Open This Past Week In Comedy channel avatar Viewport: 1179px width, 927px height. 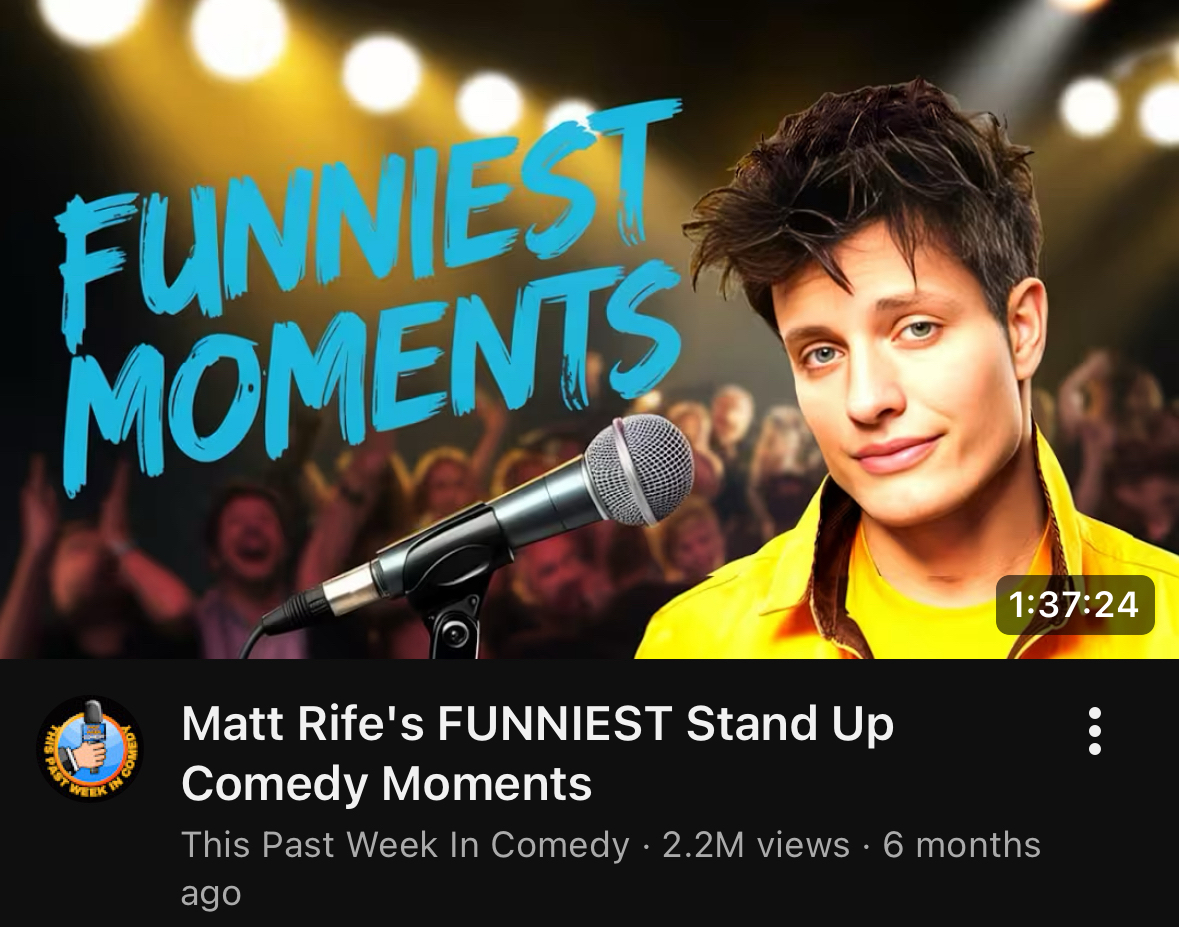89,749
